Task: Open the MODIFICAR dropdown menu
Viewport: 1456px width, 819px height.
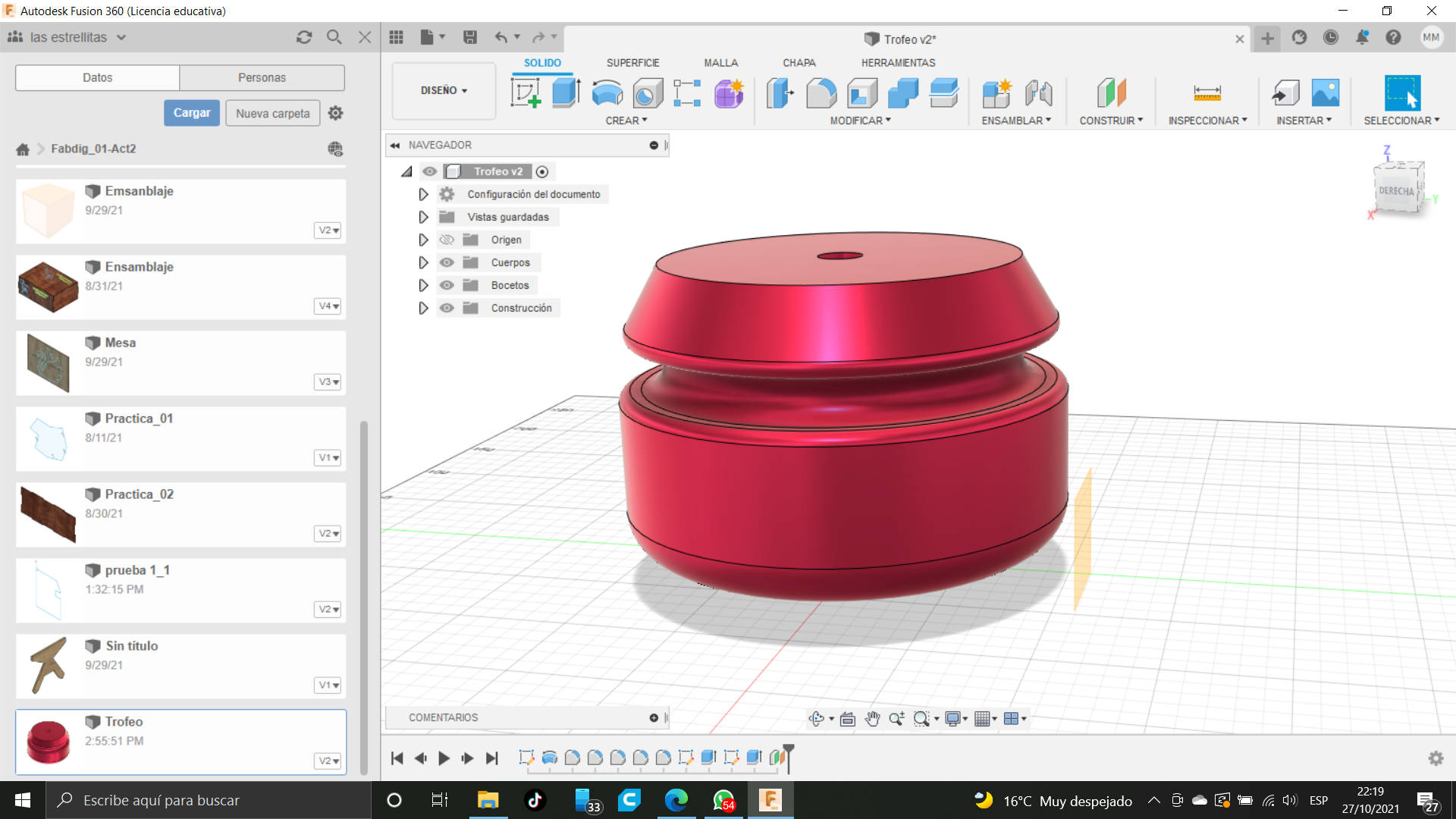Action: 860,121
